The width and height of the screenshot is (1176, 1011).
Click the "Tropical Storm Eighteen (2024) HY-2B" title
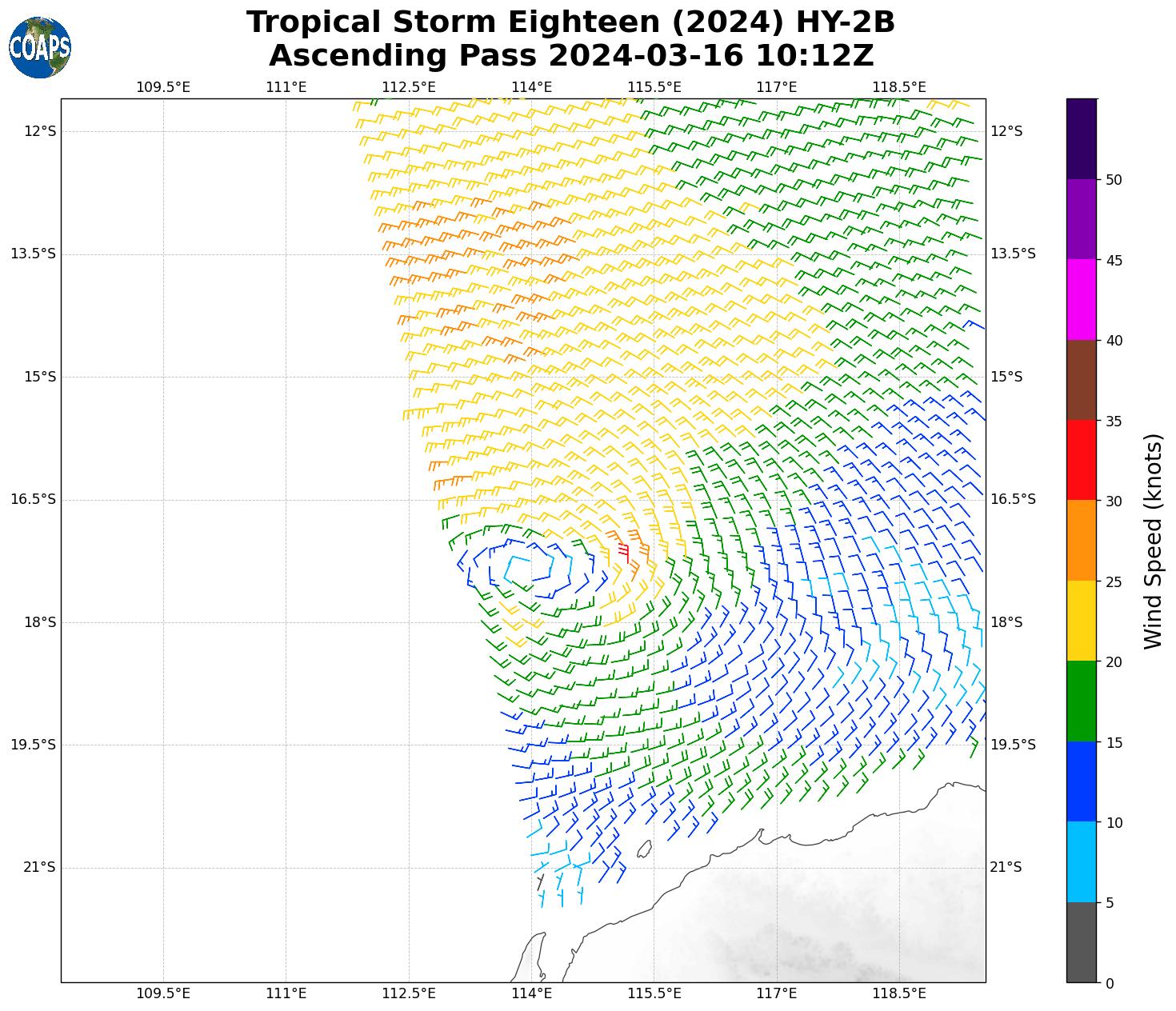(x=570, y=22)
